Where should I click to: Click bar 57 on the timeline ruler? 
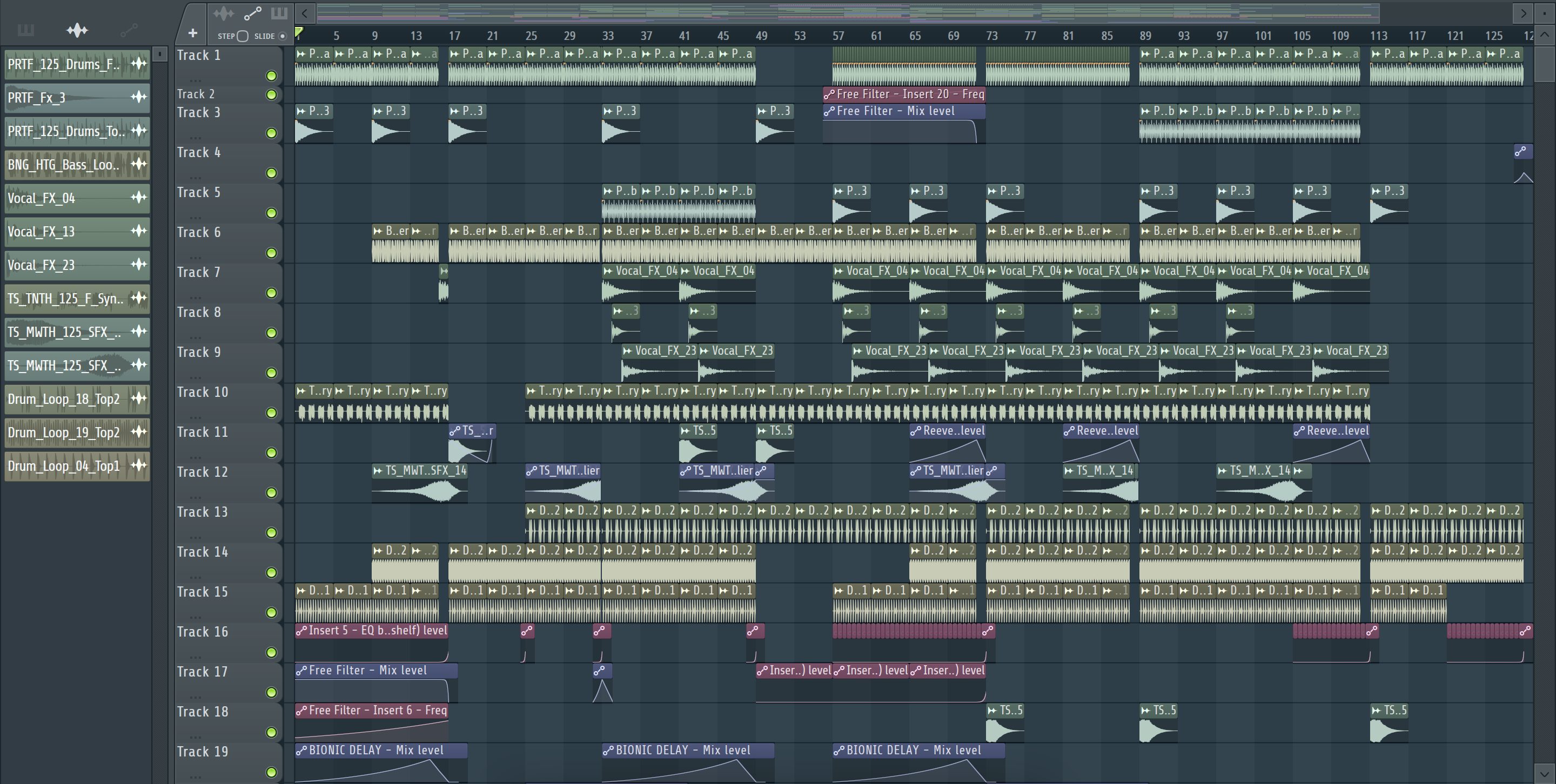[838, 36]
